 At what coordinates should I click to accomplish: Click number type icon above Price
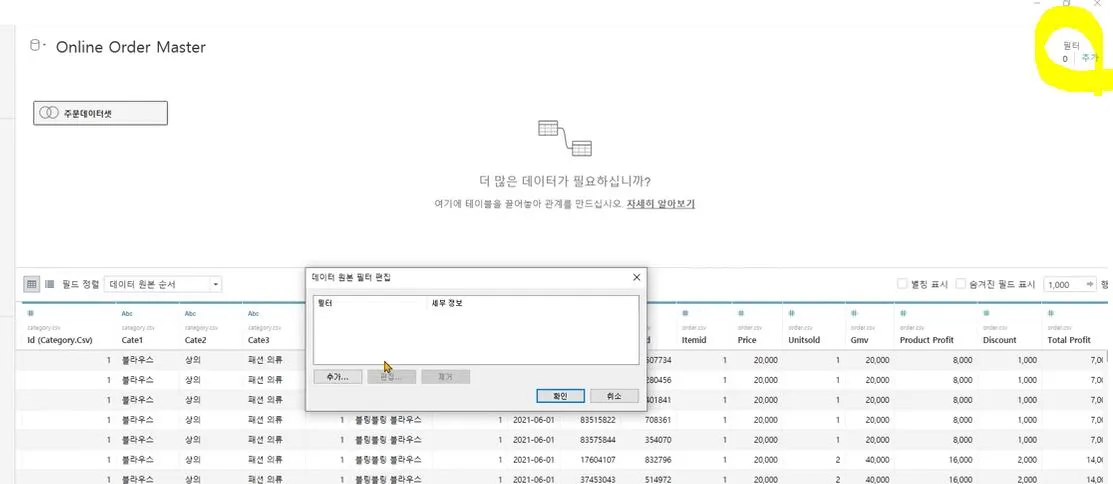point(742,313)
